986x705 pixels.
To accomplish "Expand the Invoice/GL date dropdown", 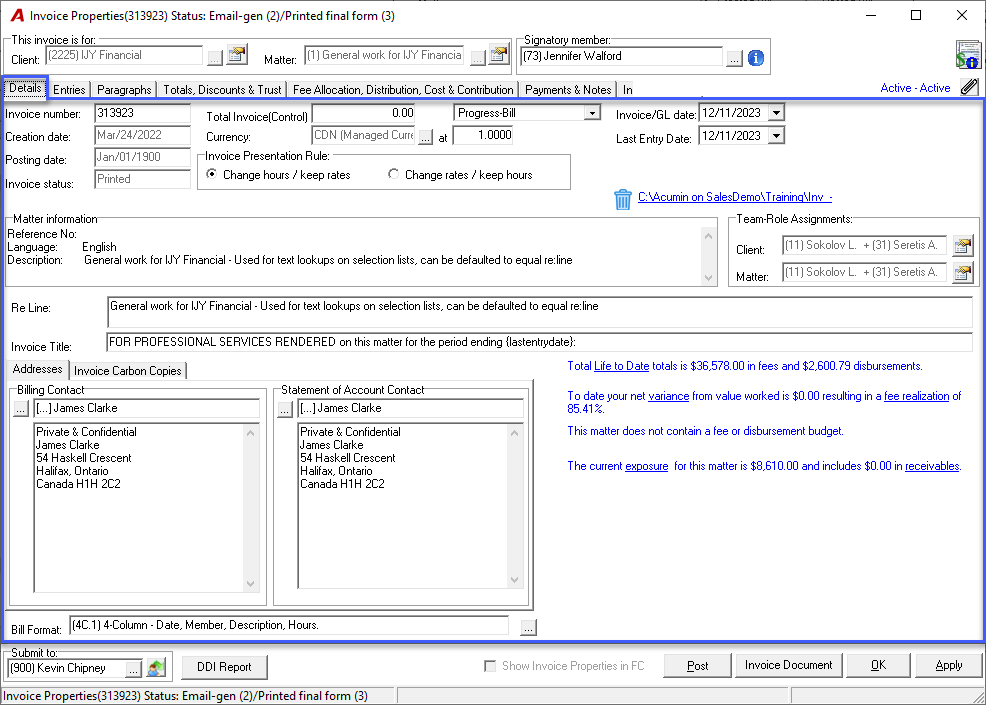I will (x=777, y=113).
